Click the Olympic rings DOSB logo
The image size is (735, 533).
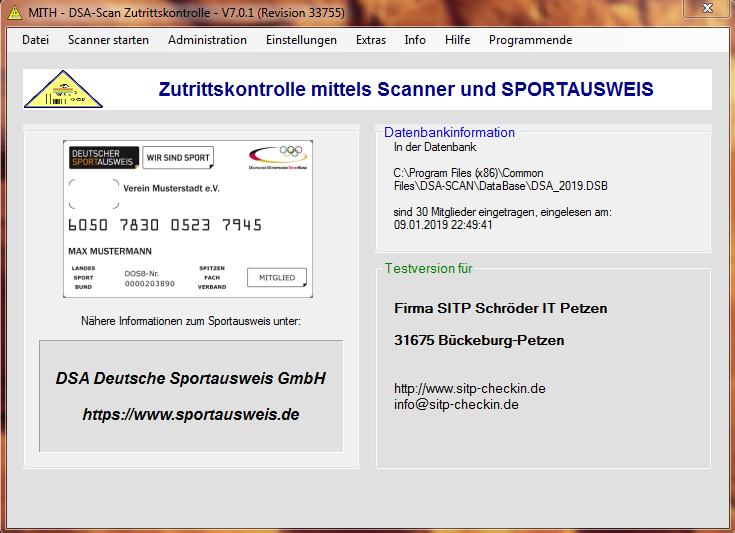point(278,157)
